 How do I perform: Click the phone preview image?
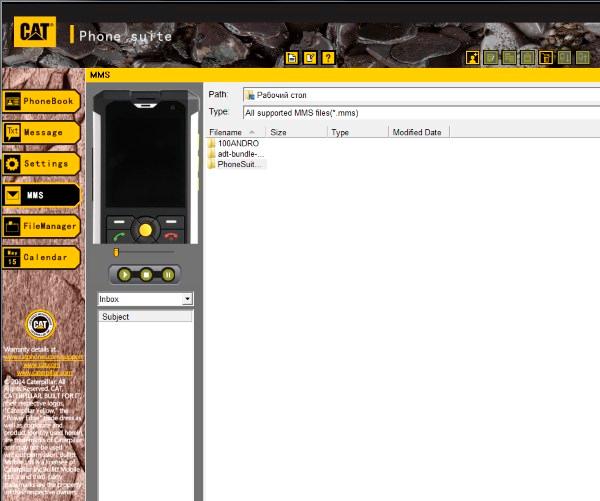[145, 167]
